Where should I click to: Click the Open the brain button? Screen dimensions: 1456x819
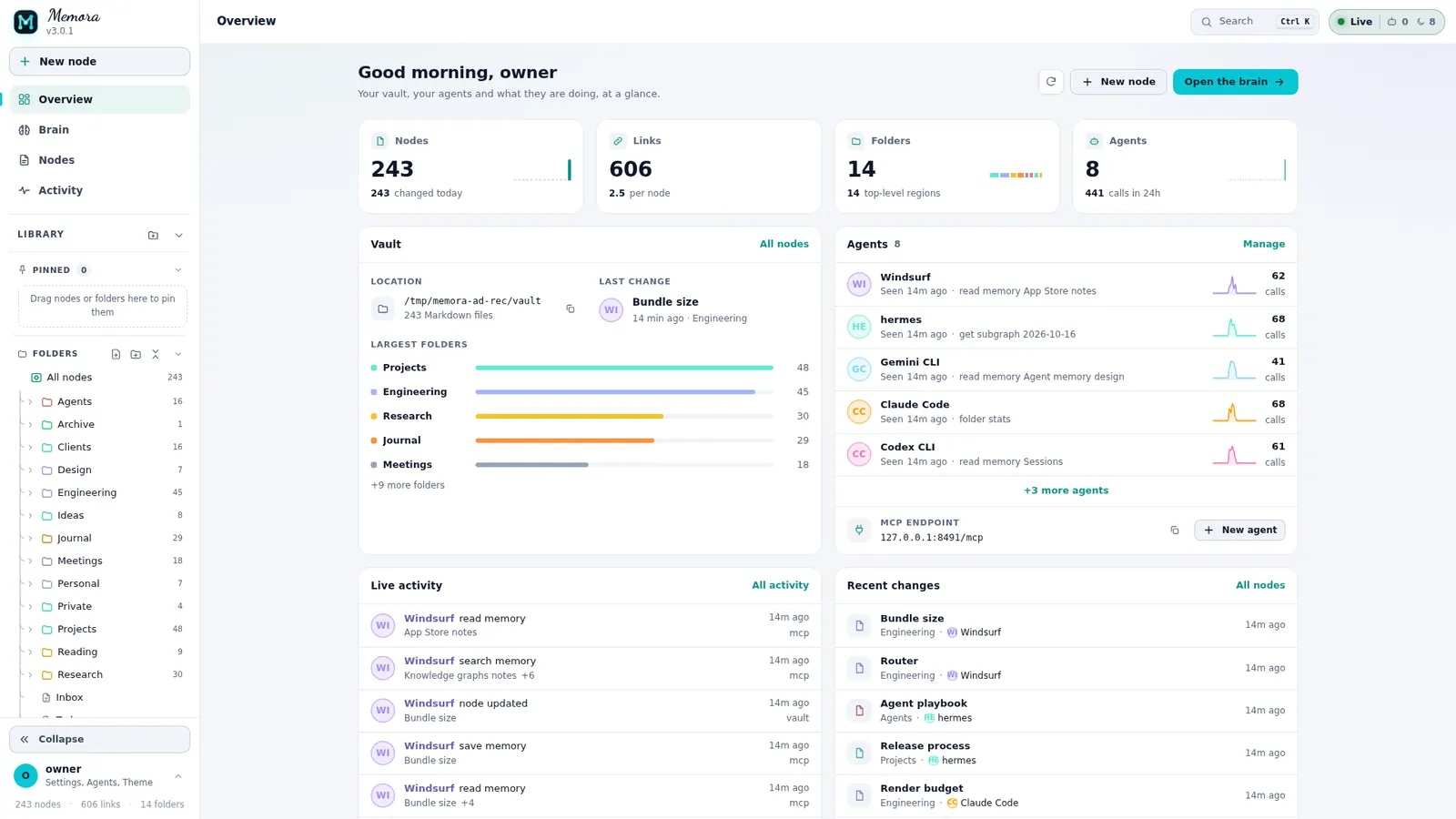tap(1235, 82)
